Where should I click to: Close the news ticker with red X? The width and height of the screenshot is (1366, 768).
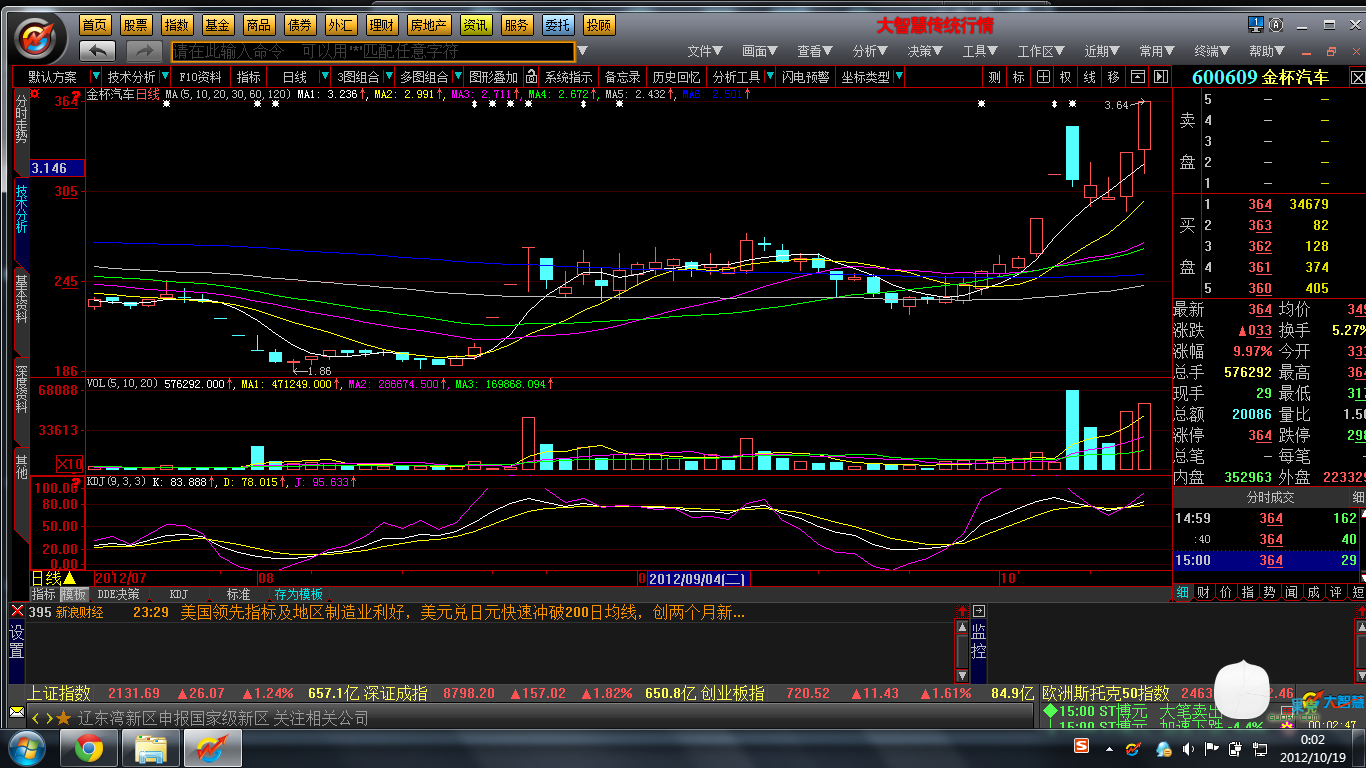(16, 612)
